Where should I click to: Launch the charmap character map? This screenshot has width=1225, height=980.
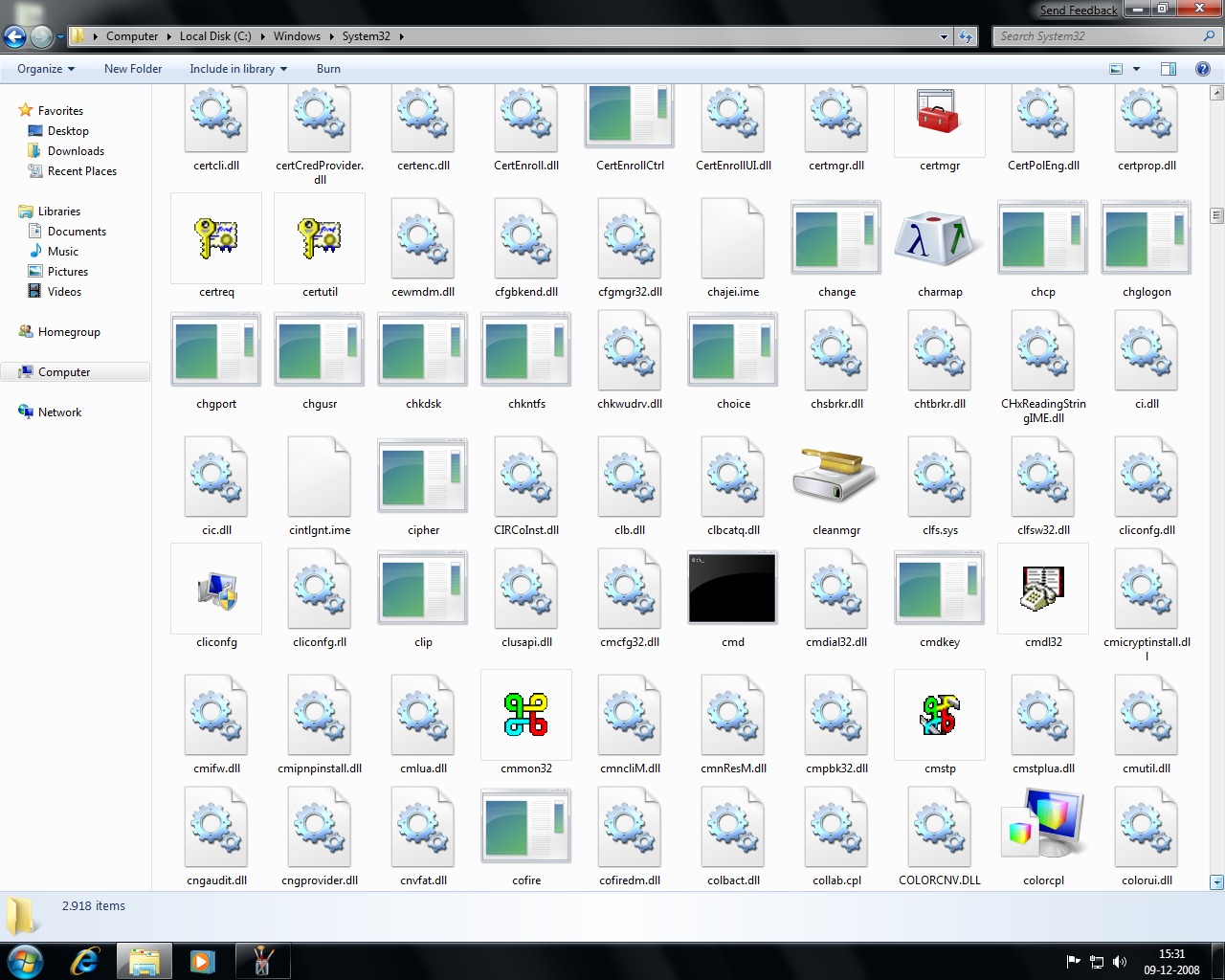point(939,237)
